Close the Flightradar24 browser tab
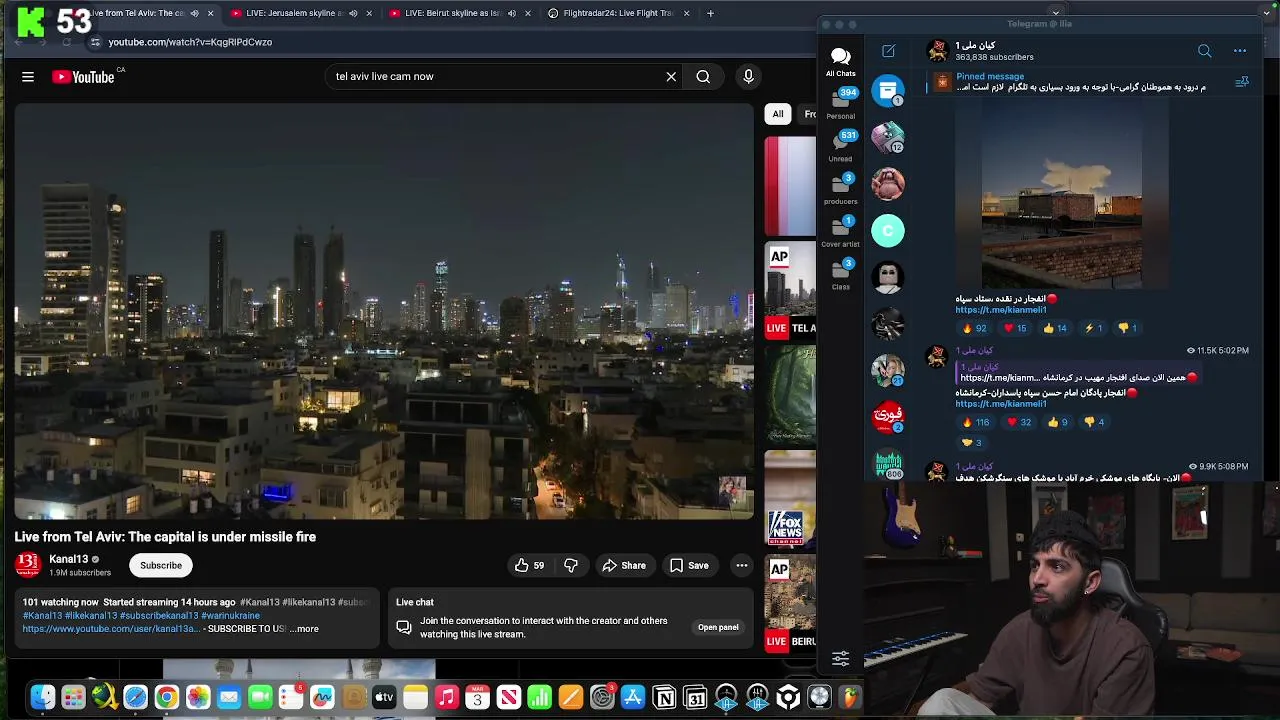 point(686,13)
